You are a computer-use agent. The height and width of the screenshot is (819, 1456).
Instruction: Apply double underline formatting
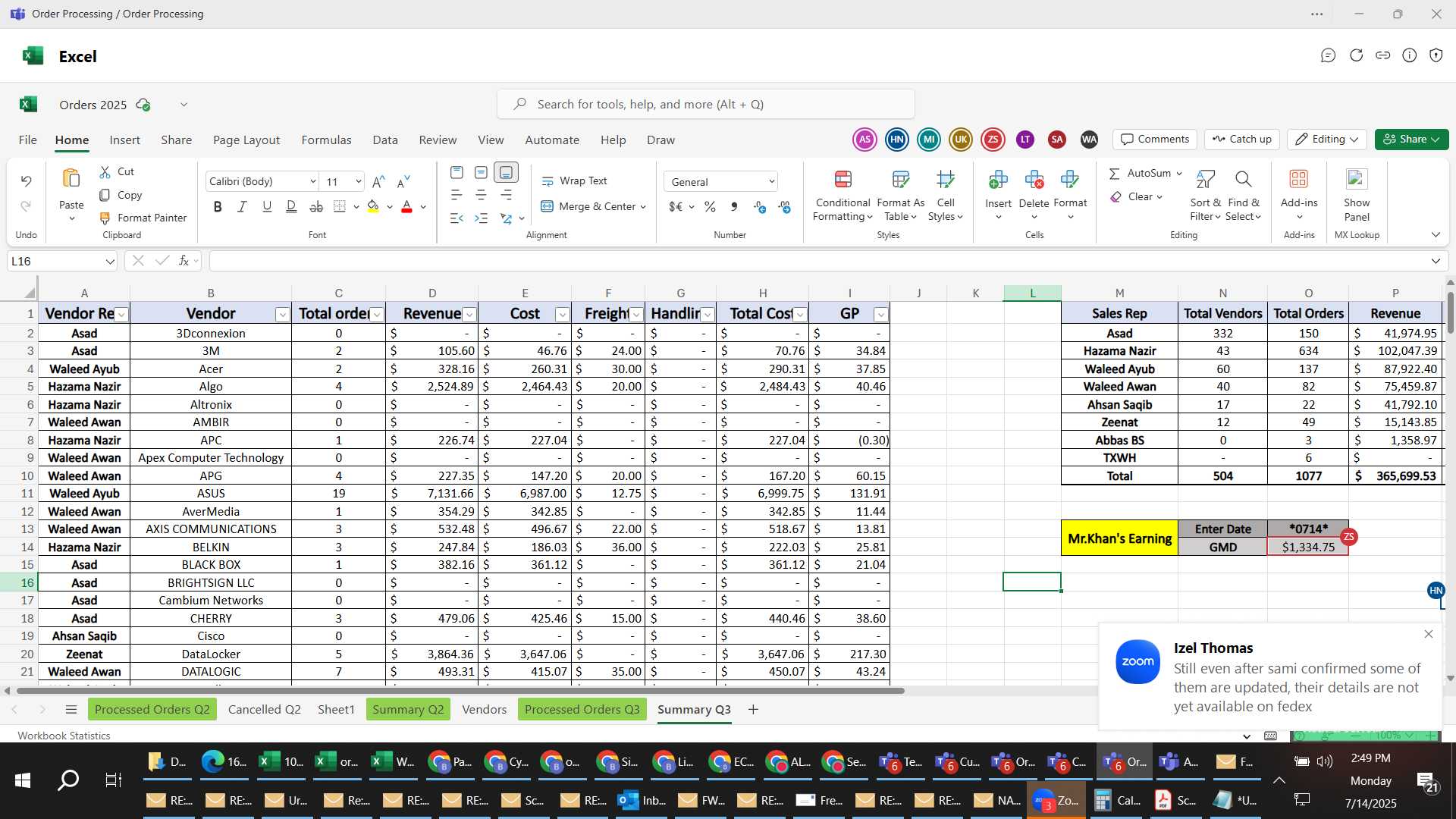coord(291,206)
